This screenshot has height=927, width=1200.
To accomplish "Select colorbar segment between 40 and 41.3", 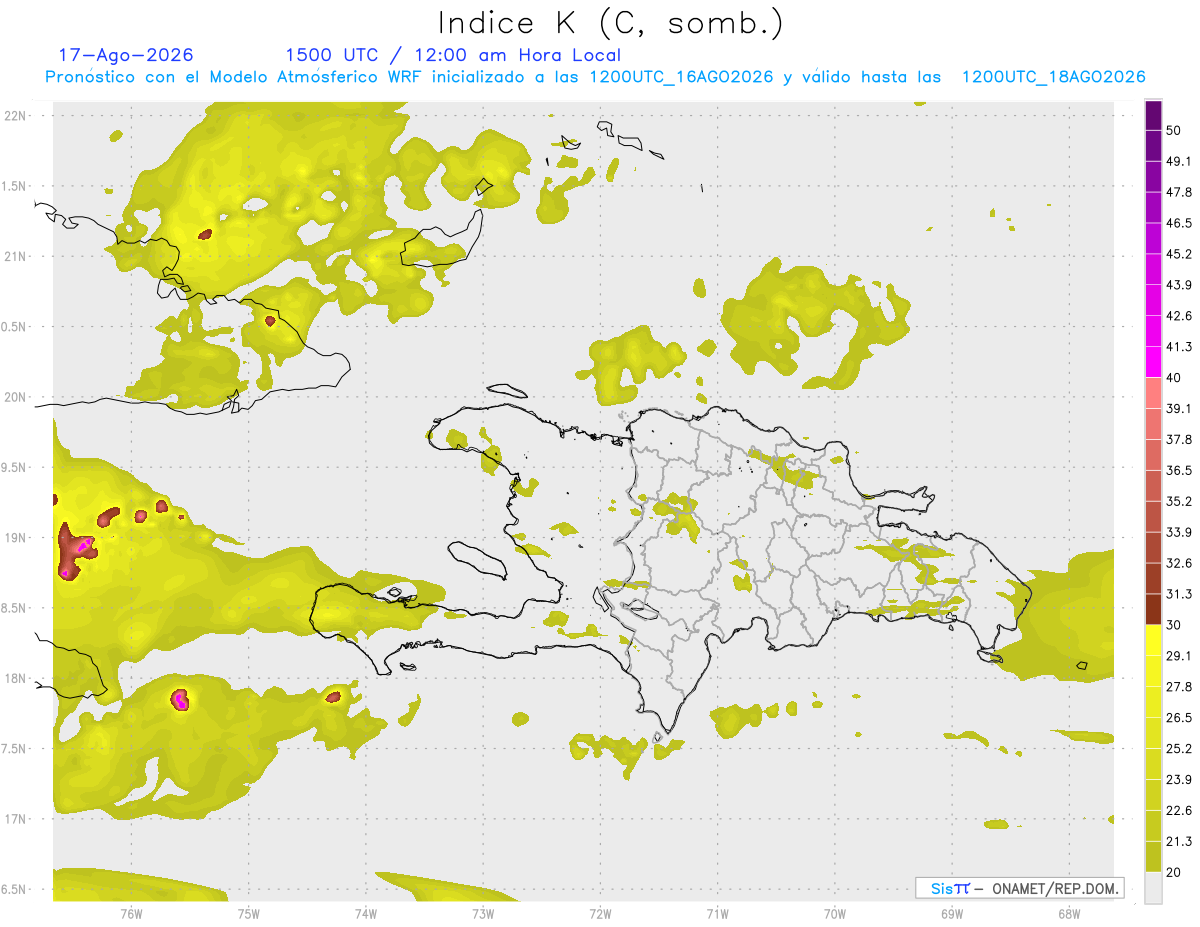I will pyautogui.click(x=1154, y=362).
